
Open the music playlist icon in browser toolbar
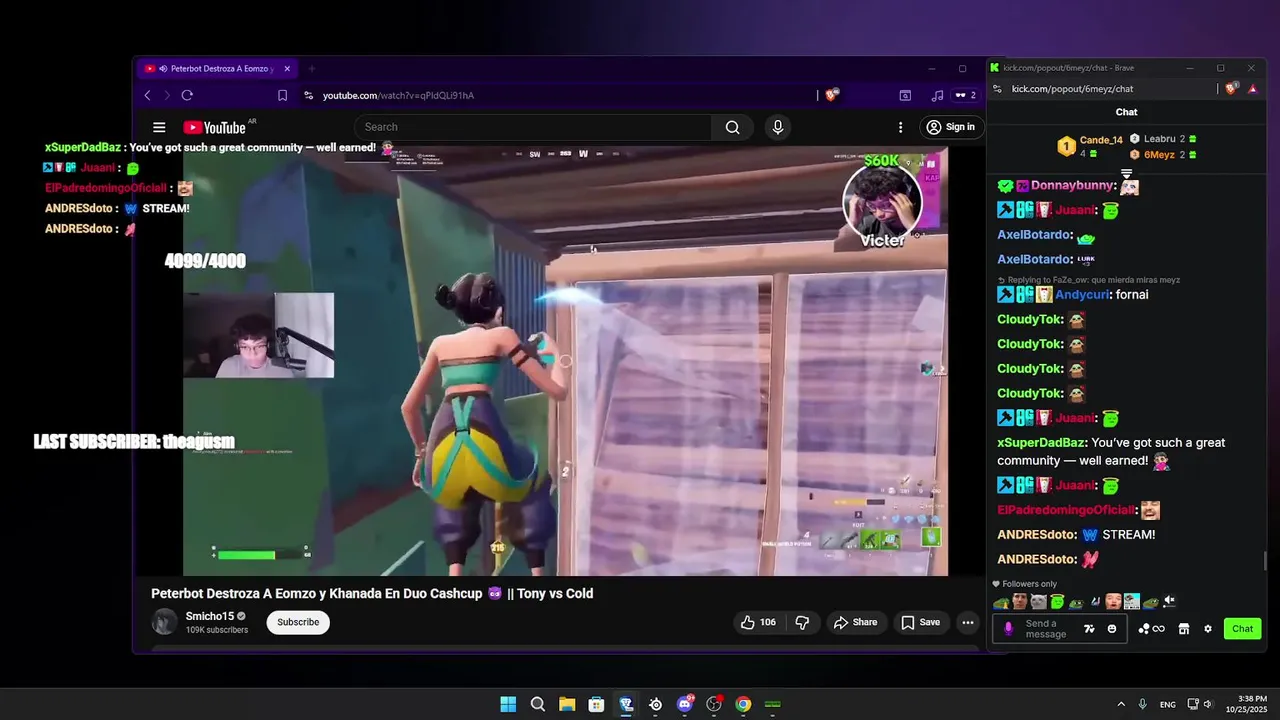tap(937, 95)
